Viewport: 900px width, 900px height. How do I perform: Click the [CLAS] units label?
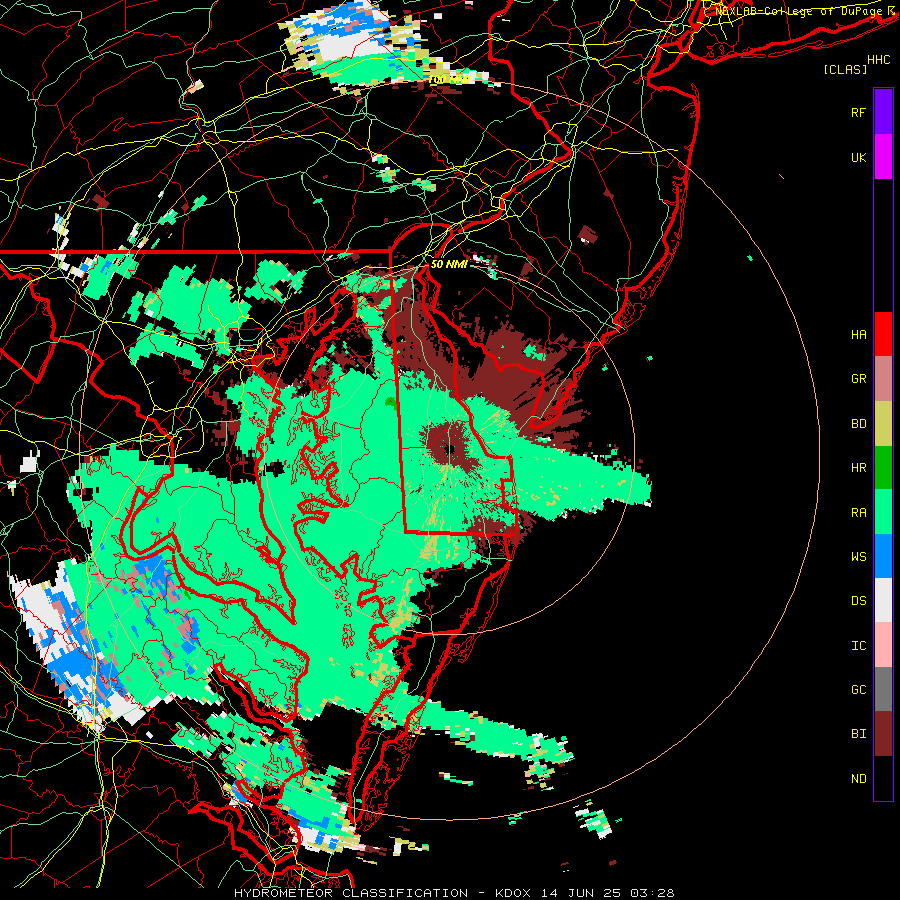(845, 70)
